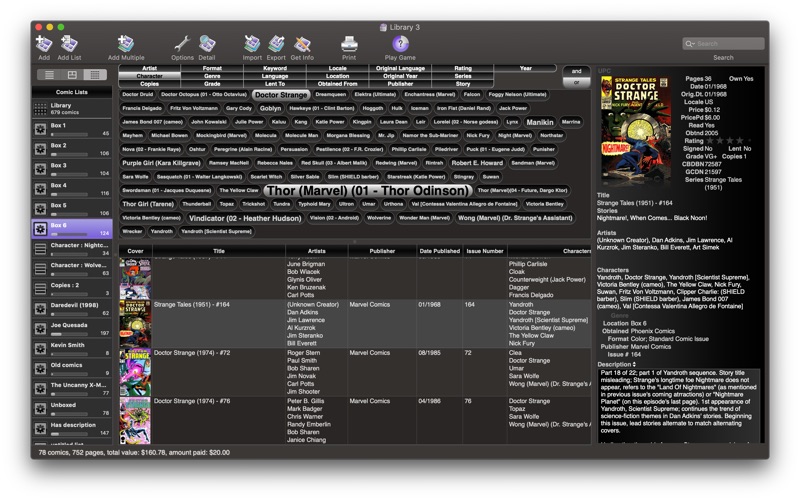The width and height of the screenshot is (800, 500).
Task: Select The Uncanny X-M... list
Action: 72,388
